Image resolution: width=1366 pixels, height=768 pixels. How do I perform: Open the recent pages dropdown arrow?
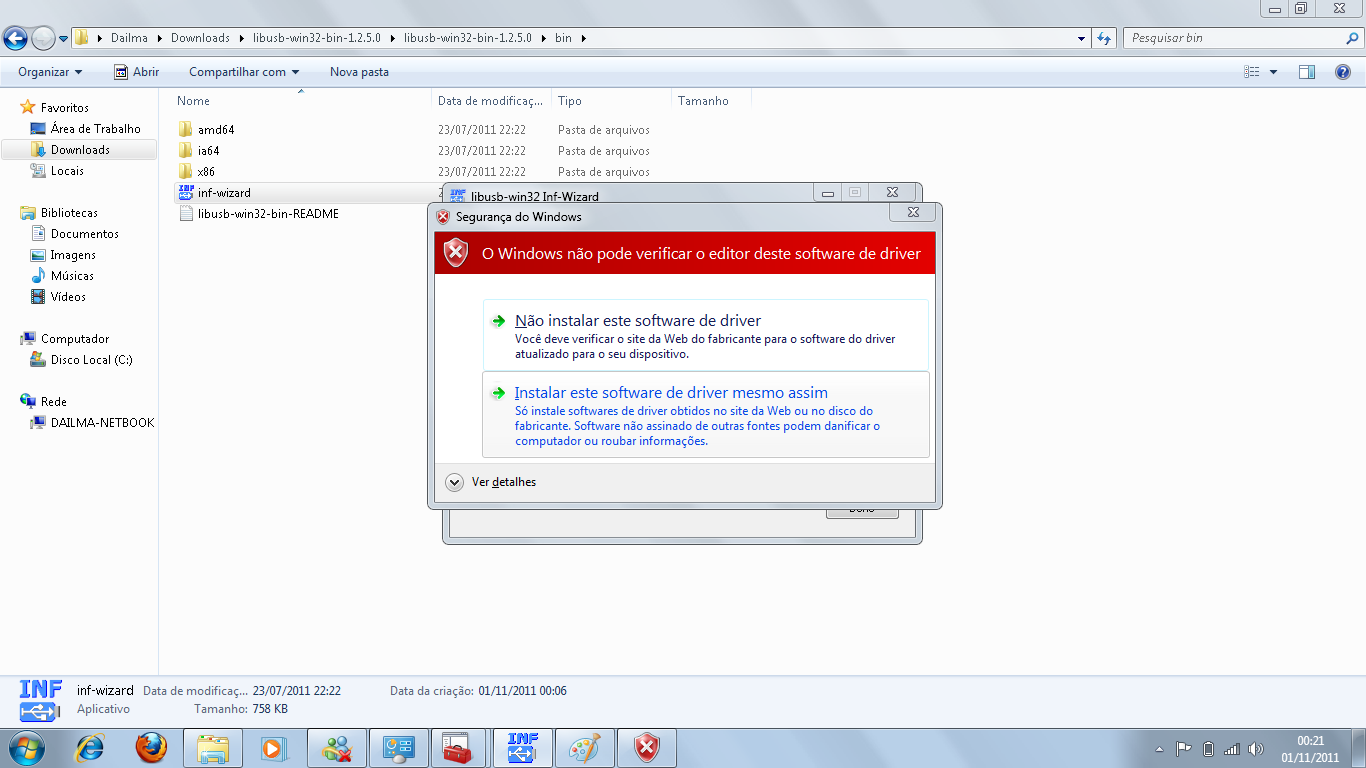point(64,39)
